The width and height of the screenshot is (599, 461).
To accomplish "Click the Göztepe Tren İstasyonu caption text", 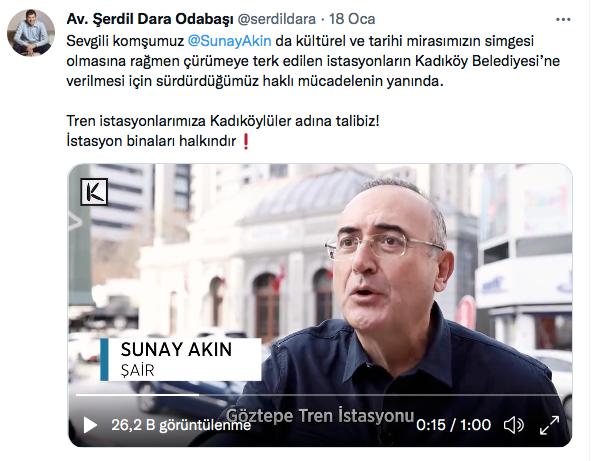I will click(x=320, y=416).
